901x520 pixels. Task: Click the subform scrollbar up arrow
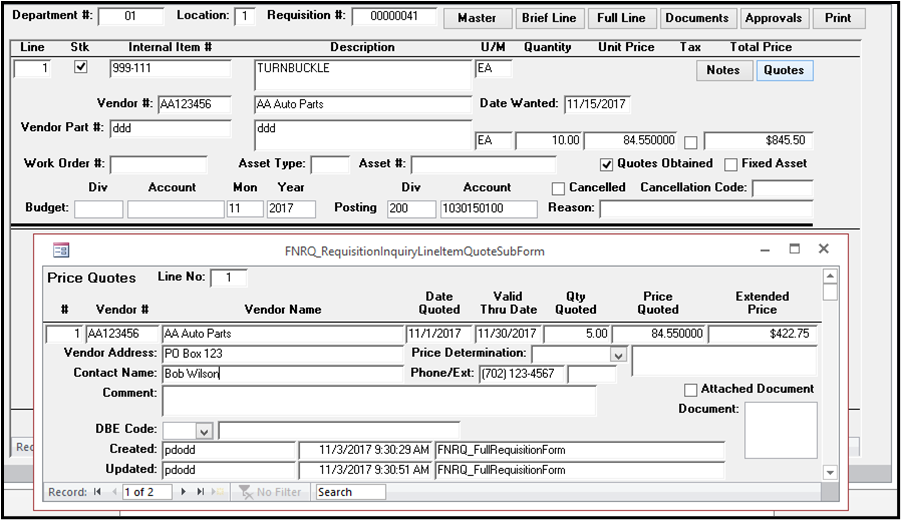tap(830, 276)
